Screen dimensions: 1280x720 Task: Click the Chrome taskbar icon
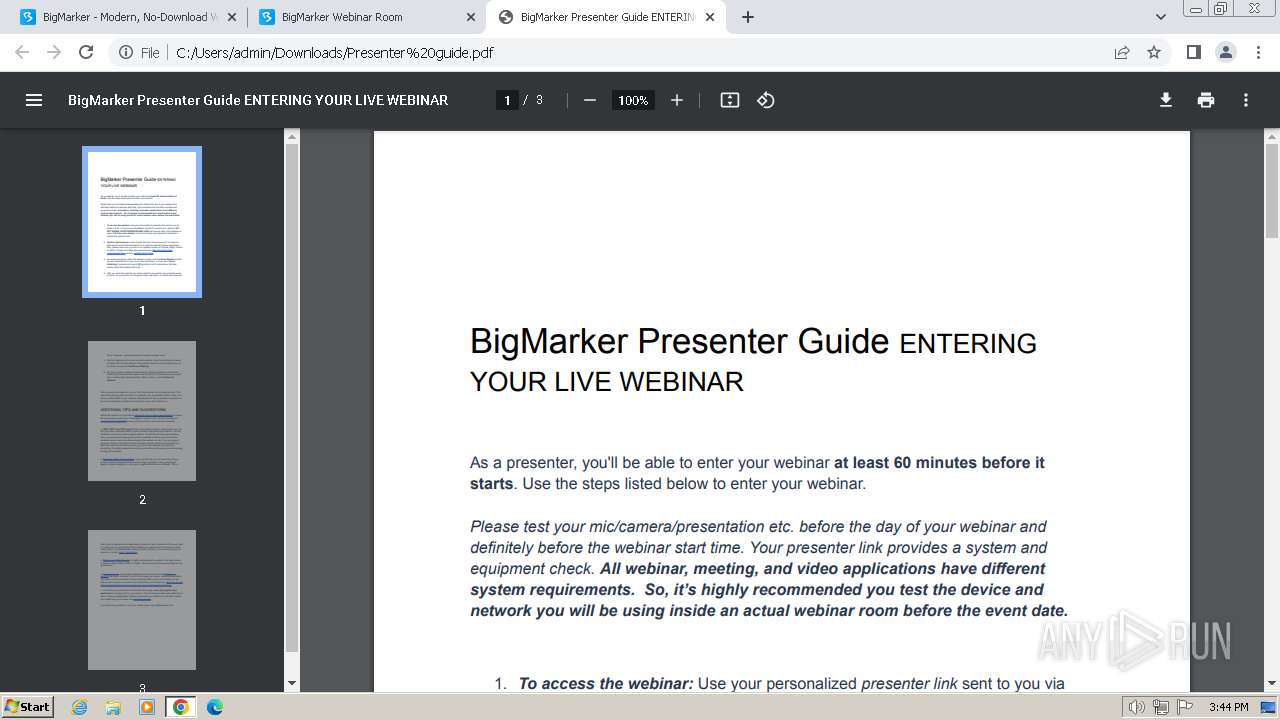point(181,707)
